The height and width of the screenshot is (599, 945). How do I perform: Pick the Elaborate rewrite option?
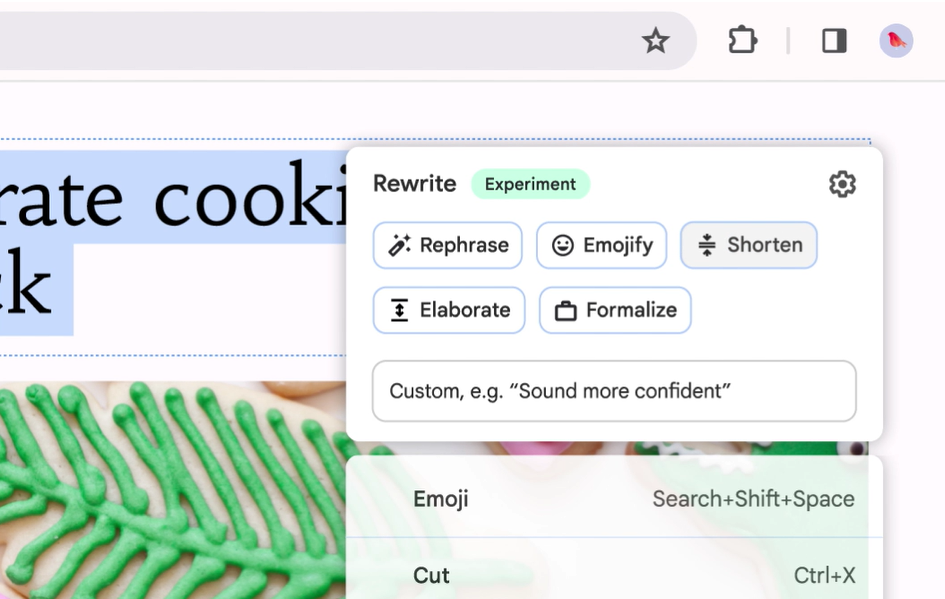pyautogui.click(x=449, y=310)
